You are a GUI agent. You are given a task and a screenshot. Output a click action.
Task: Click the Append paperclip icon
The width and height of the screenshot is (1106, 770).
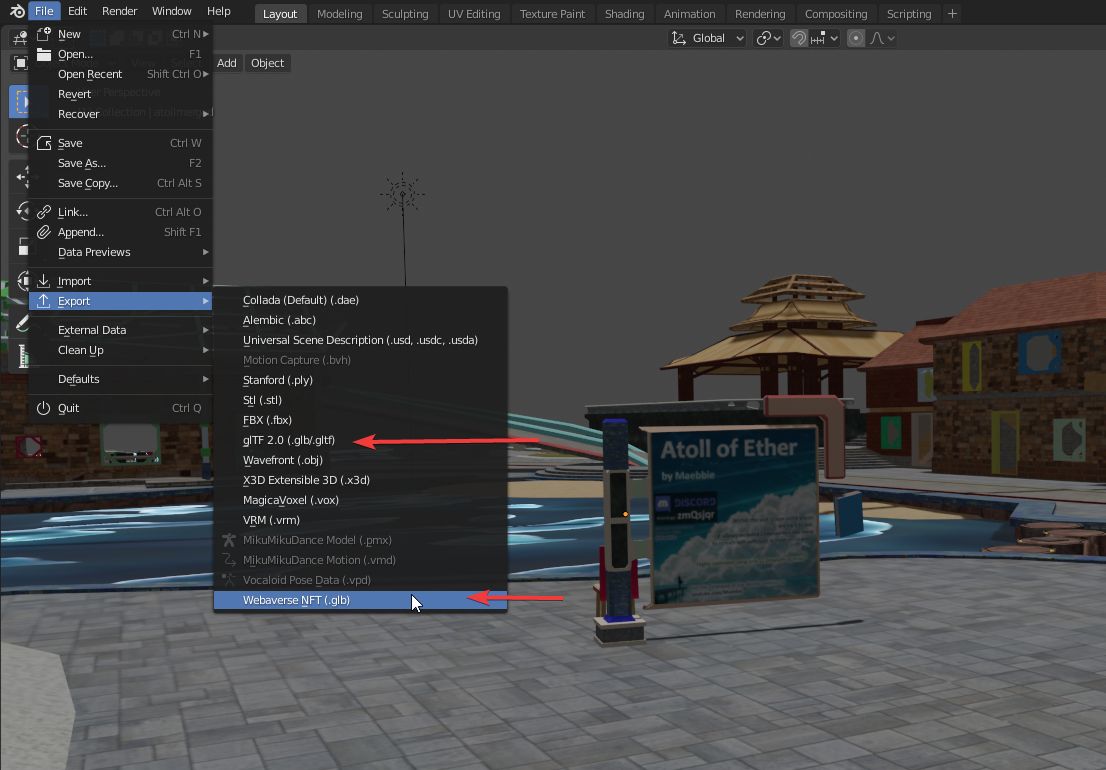44,232
